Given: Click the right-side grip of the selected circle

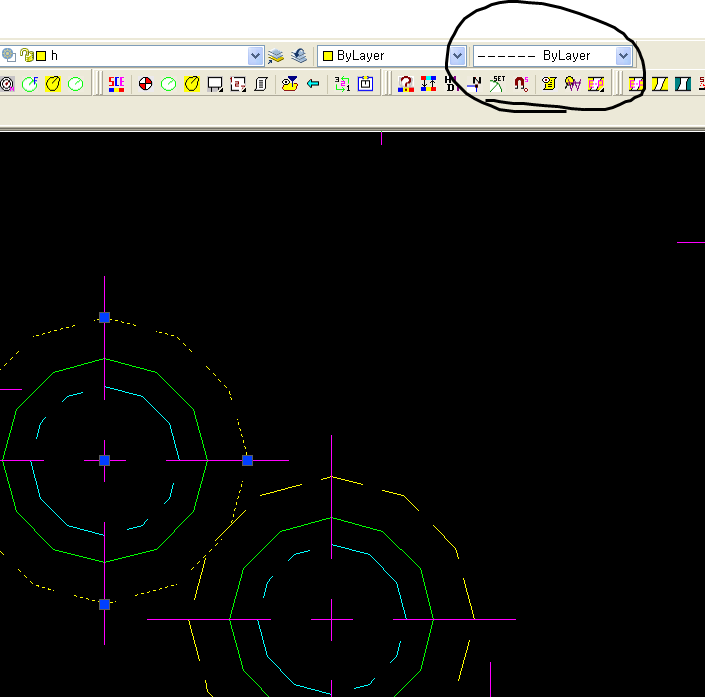Looking at the screenshot, I should [247, 460].
